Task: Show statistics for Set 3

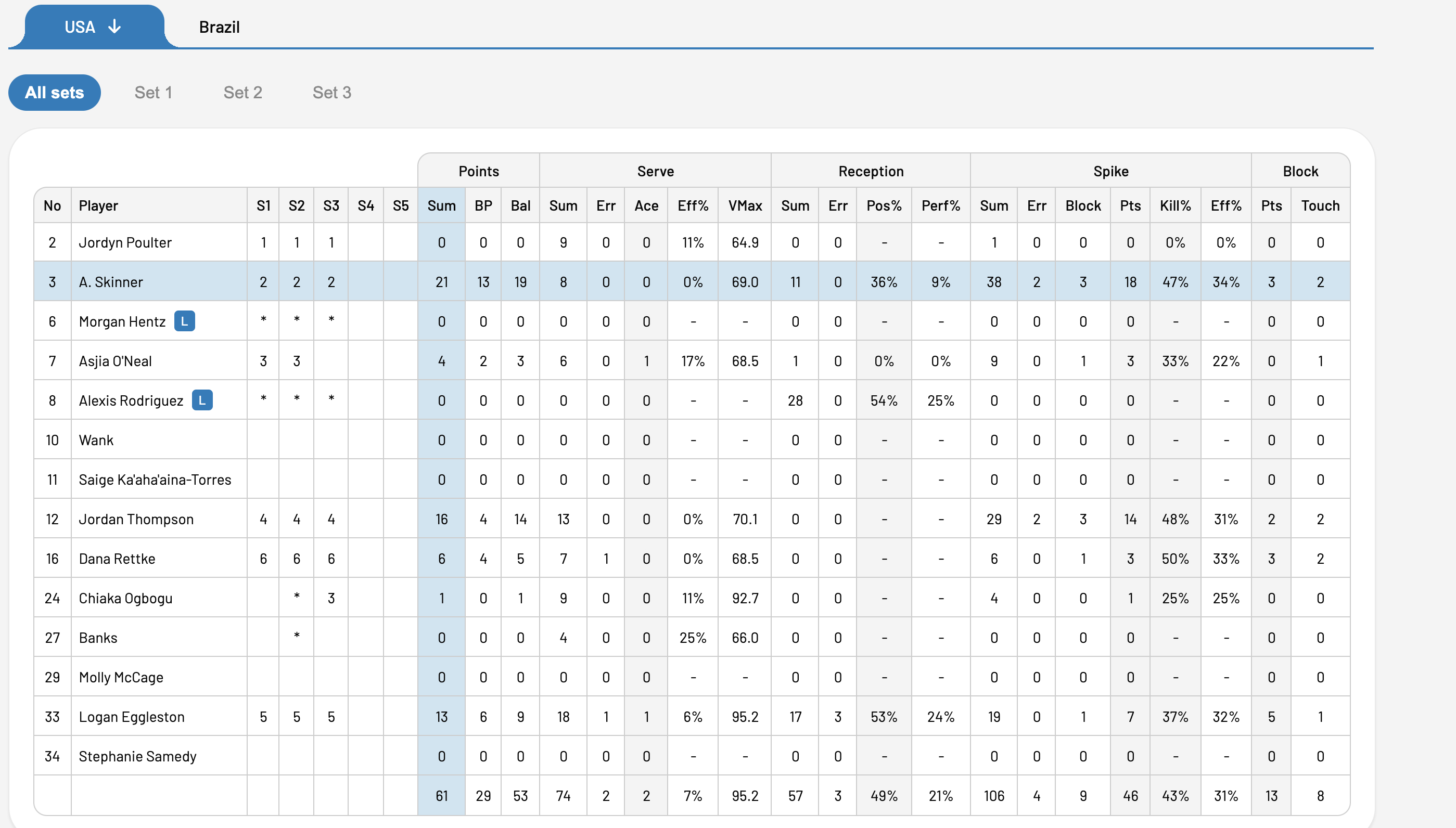Action: click(333, 93)
